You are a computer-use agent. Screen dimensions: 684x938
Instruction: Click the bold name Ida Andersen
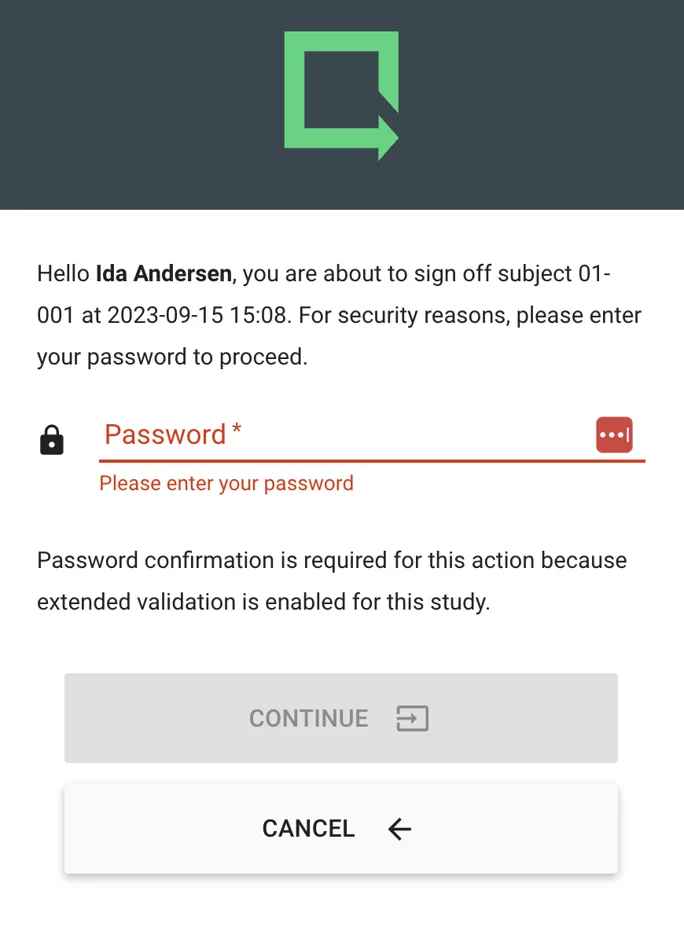coord(164,273)
